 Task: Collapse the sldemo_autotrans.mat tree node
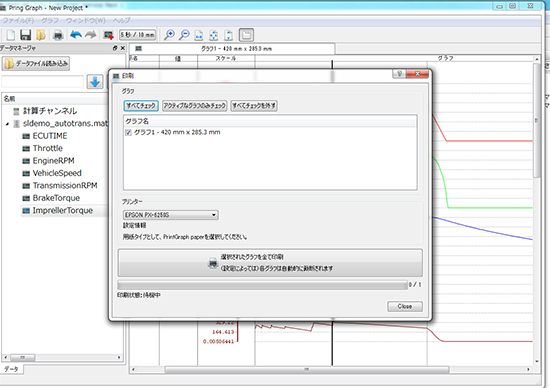point(7,124)
